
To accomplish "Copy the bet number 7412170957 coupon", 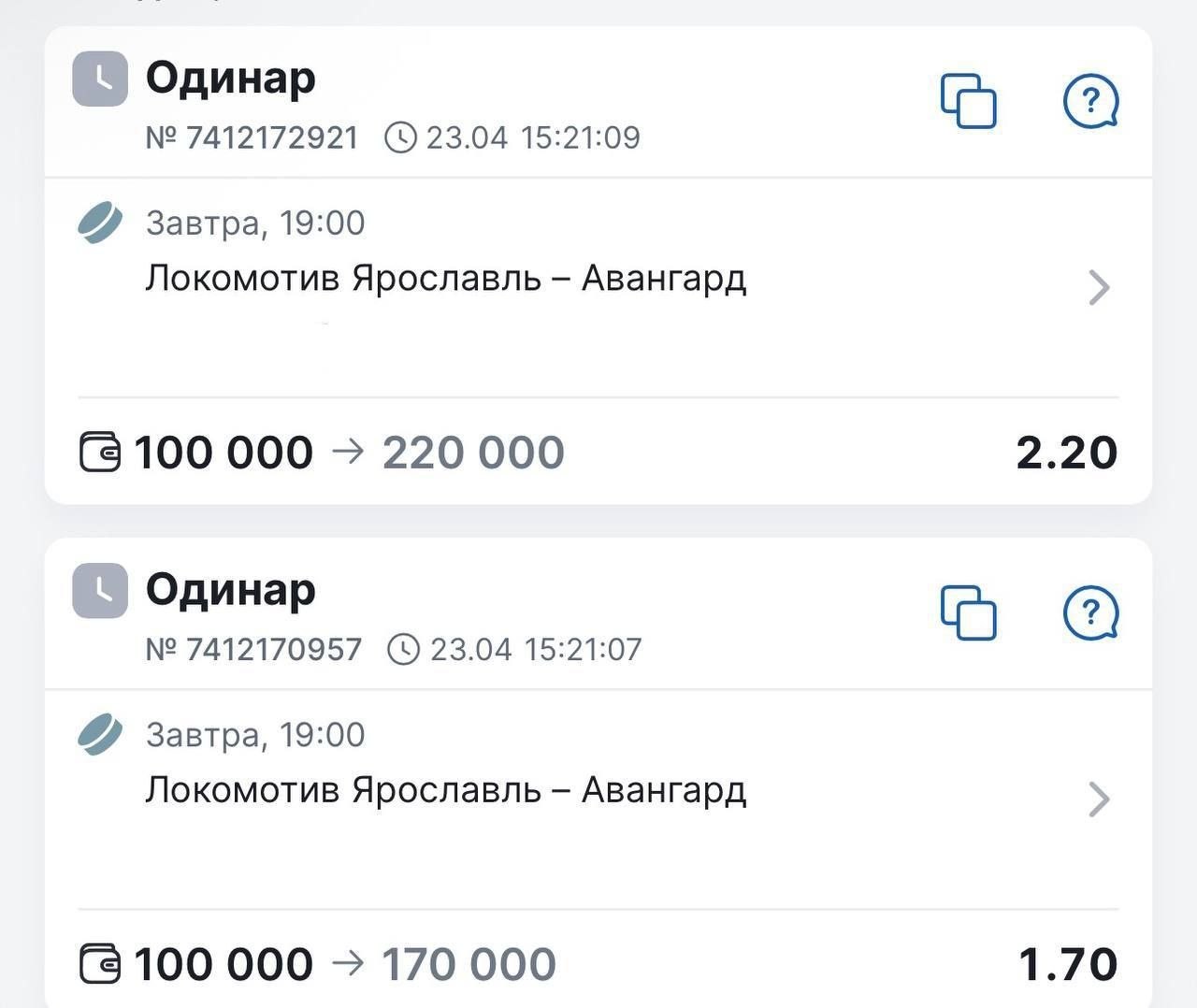I will click(968, 612).
